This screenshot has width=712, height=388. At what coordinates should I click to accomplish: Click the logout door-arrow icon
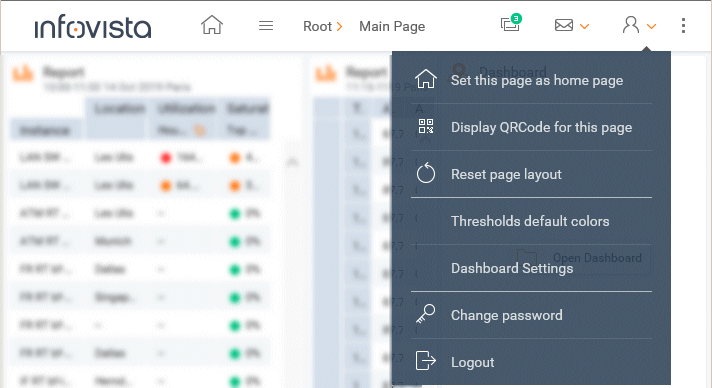tap(426, 361)
